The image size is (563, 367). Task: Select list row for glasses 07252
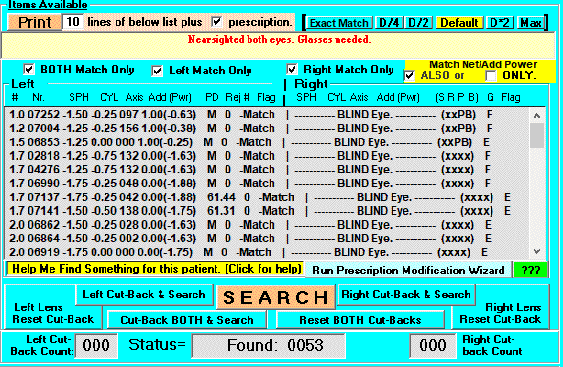pos(266,115)
